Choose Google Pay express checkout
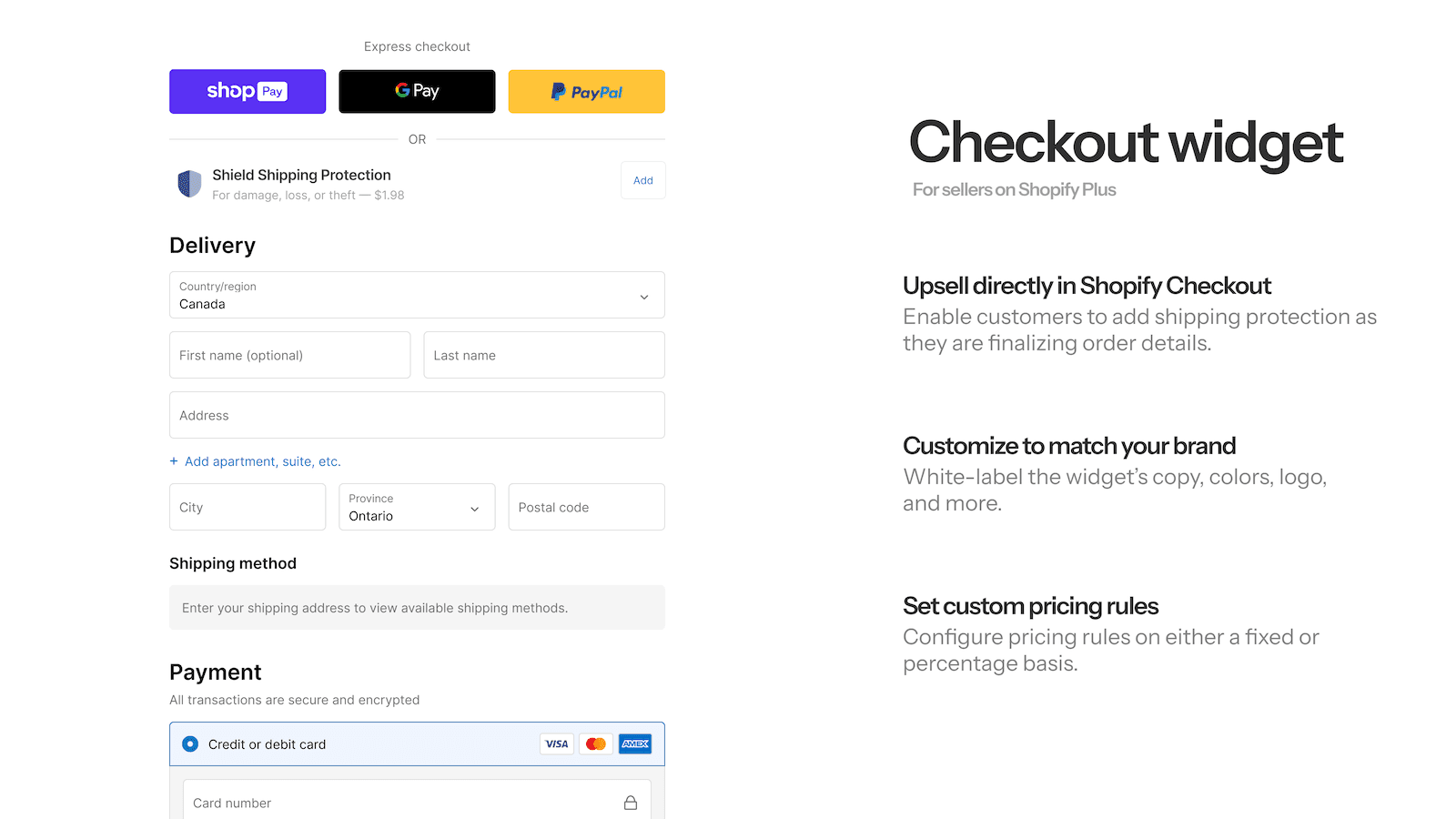Viewport: 1456px width, 819px height. pos(417,92)
